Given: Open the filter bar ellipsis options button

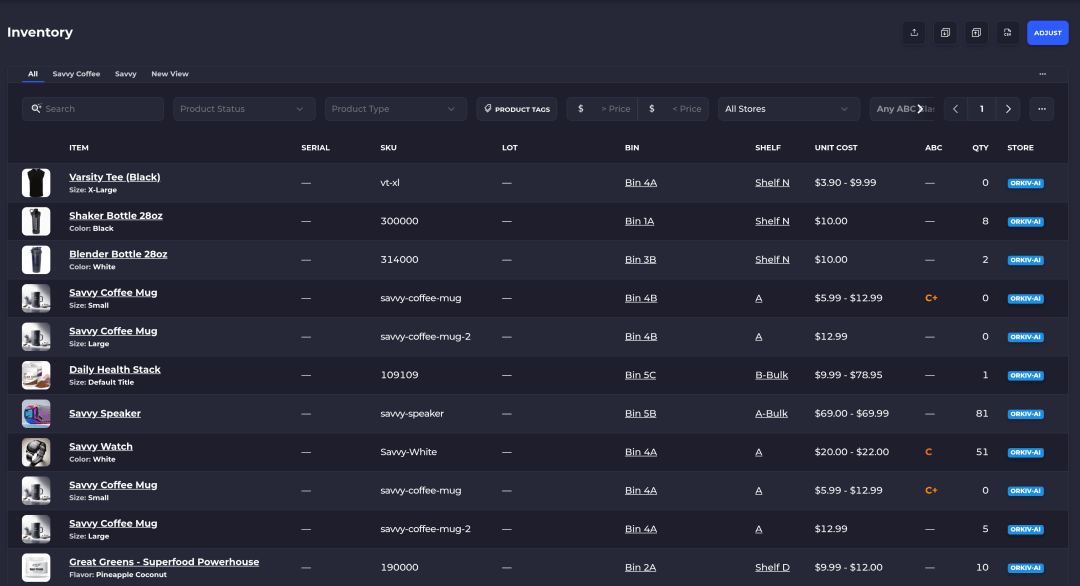Looking at the screenshot, I should (x=1041, y=109).
